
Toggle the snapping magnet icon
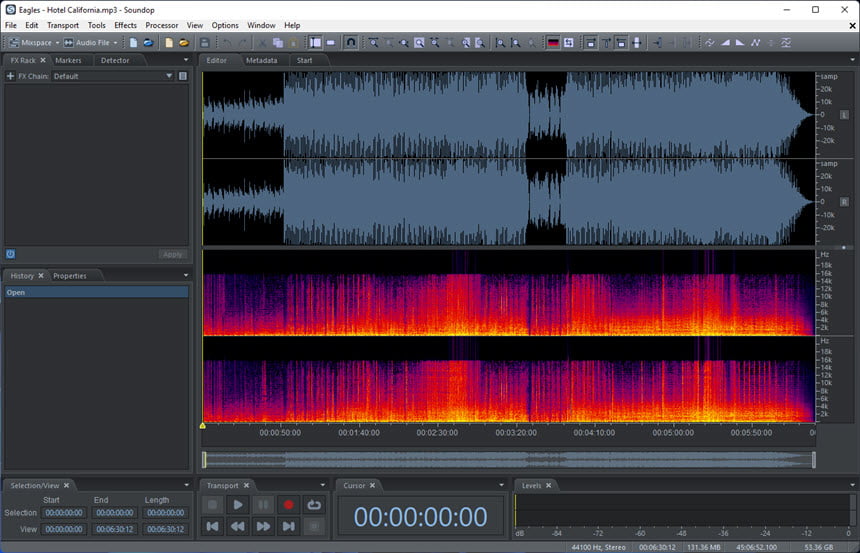click(x=350, y=42)
